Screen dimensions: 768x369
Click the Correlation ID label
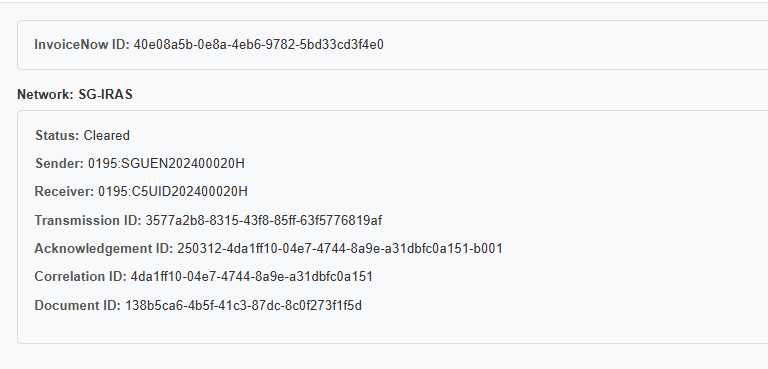(x=80, y=276)
